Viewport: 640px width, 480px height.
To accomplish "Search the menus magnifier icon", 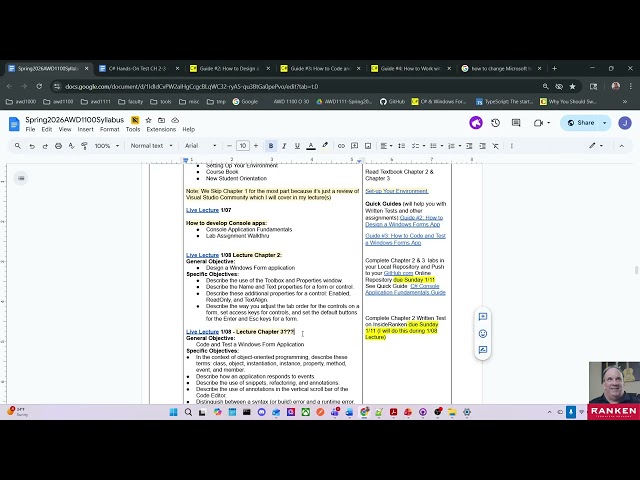I will click(18, 146).
